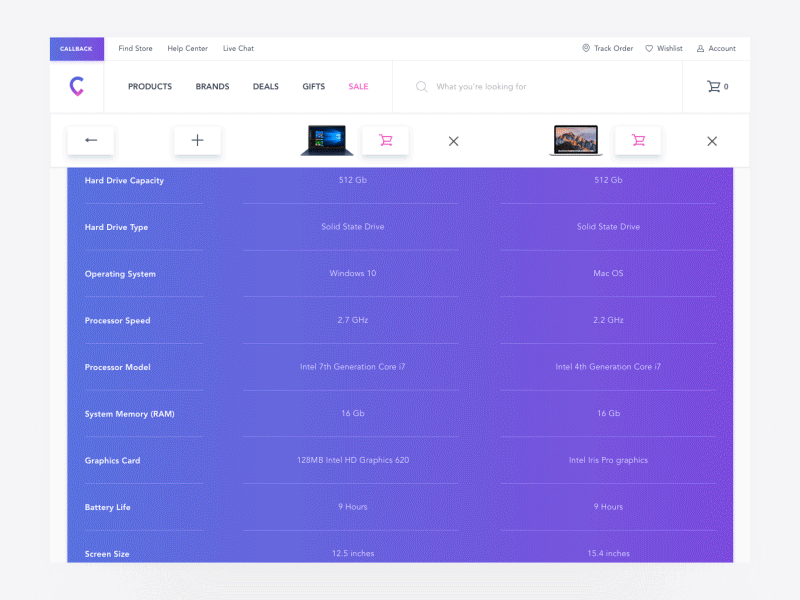Viewport: 800px width, 600px height.
Task: Add the Windows laptop to cart via pink cart icon
Action: tap(386, 141)
